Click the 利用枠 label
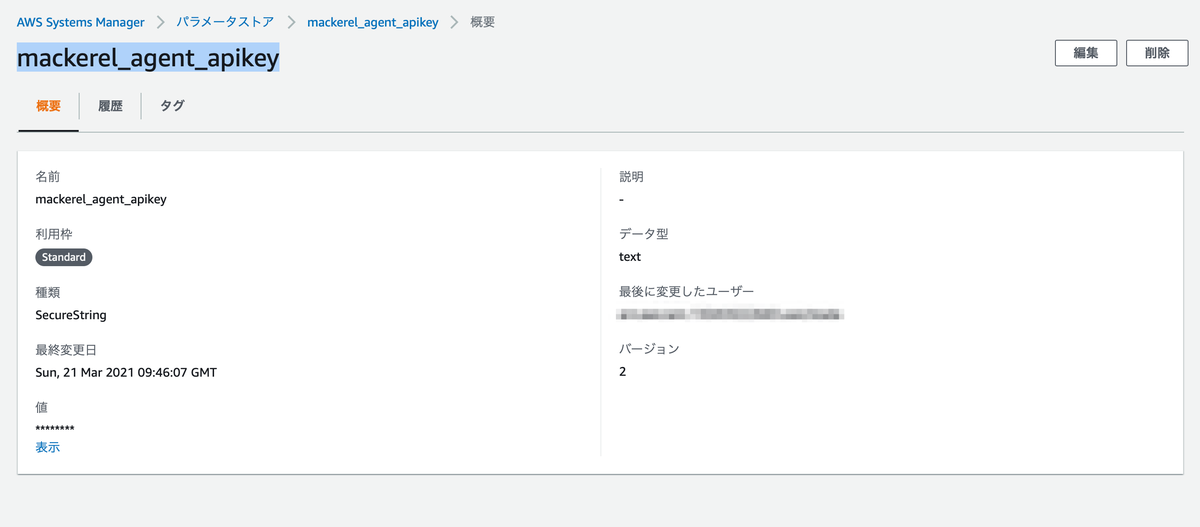The width and height of the screenshot is (1200, 527). pyautogui.click(x=54, y=234)
